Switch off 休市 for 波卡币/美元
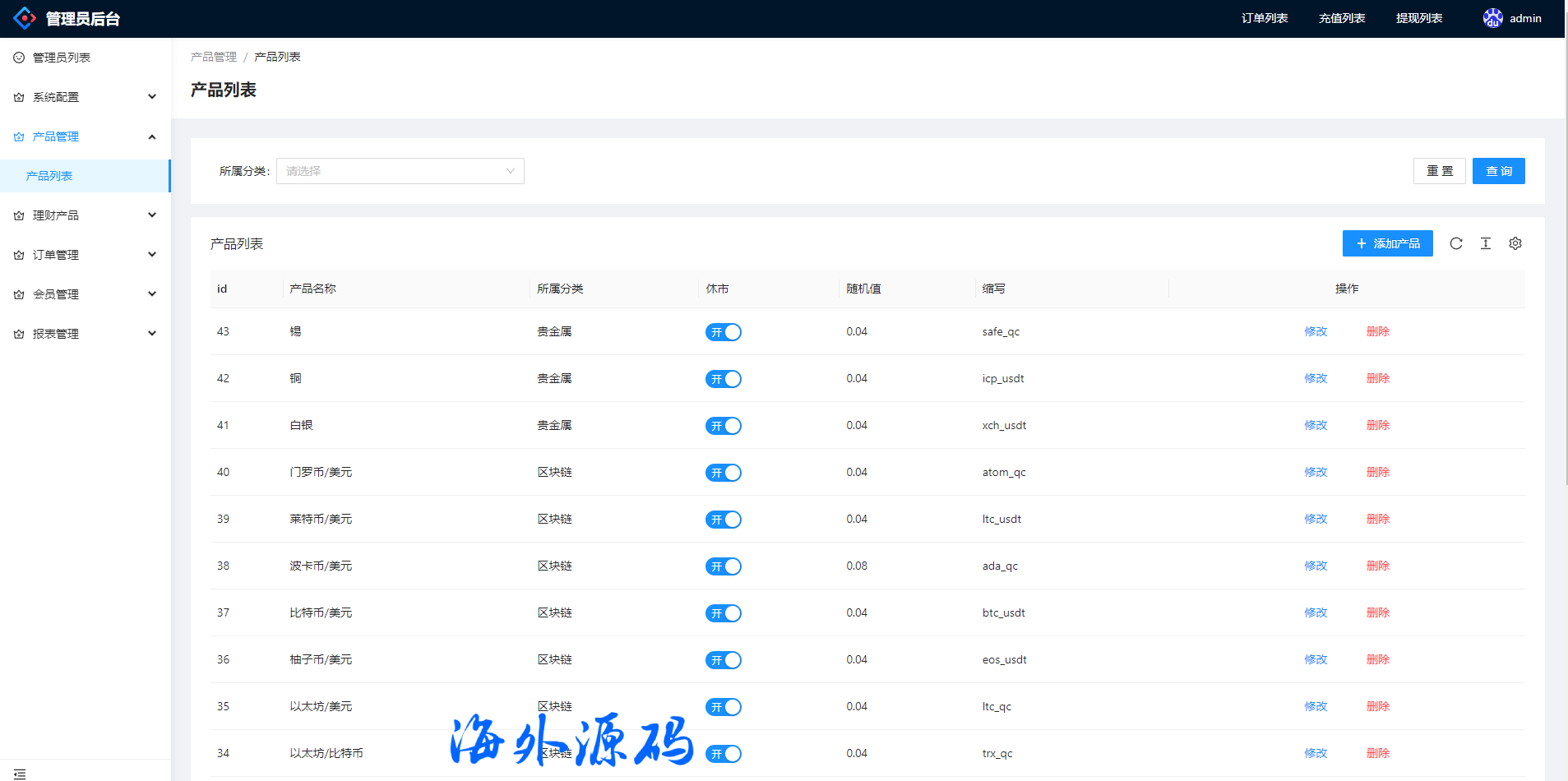This screenshot has height=781, width=1568. pyautogui.click(x=723, y=566)
